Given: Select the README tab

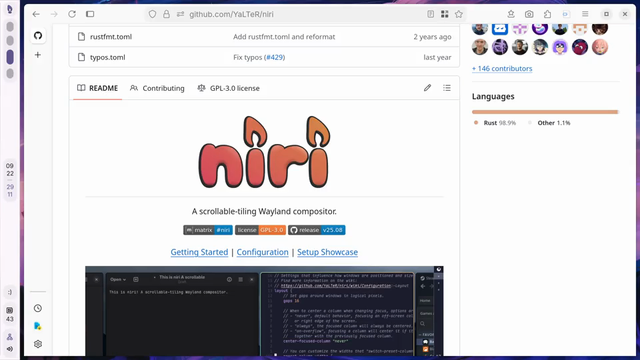Looking at the screenshot, I should click(x=98, y=88).
